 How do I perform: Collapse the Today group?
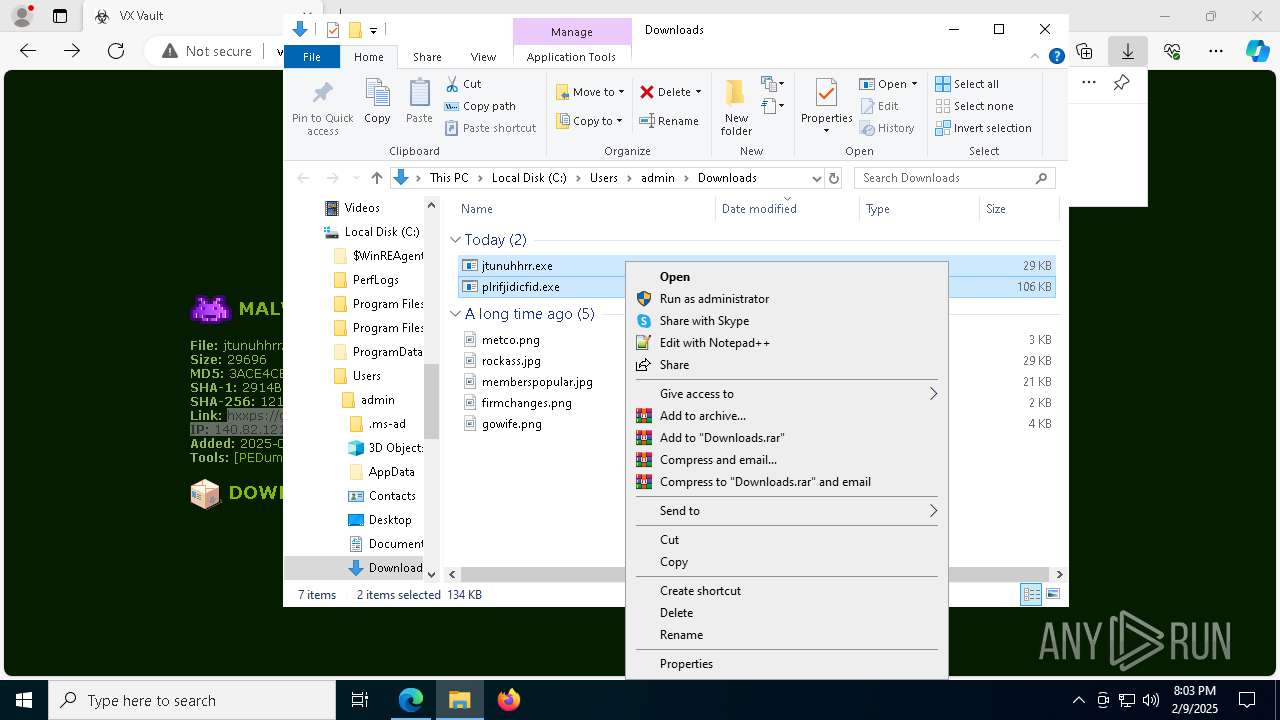tap(455, 240)
